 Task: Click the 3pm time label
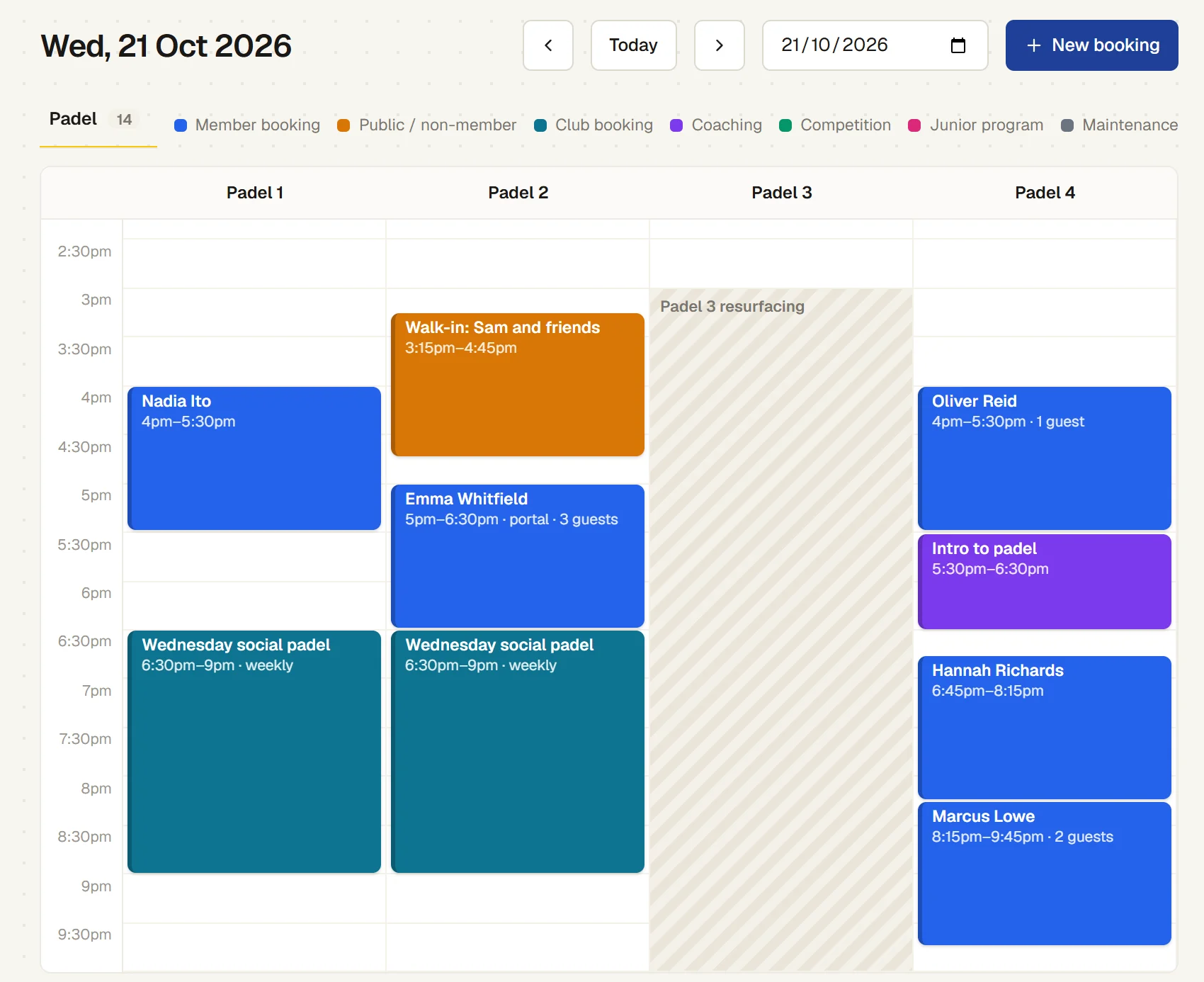click(x=96, y=300)
